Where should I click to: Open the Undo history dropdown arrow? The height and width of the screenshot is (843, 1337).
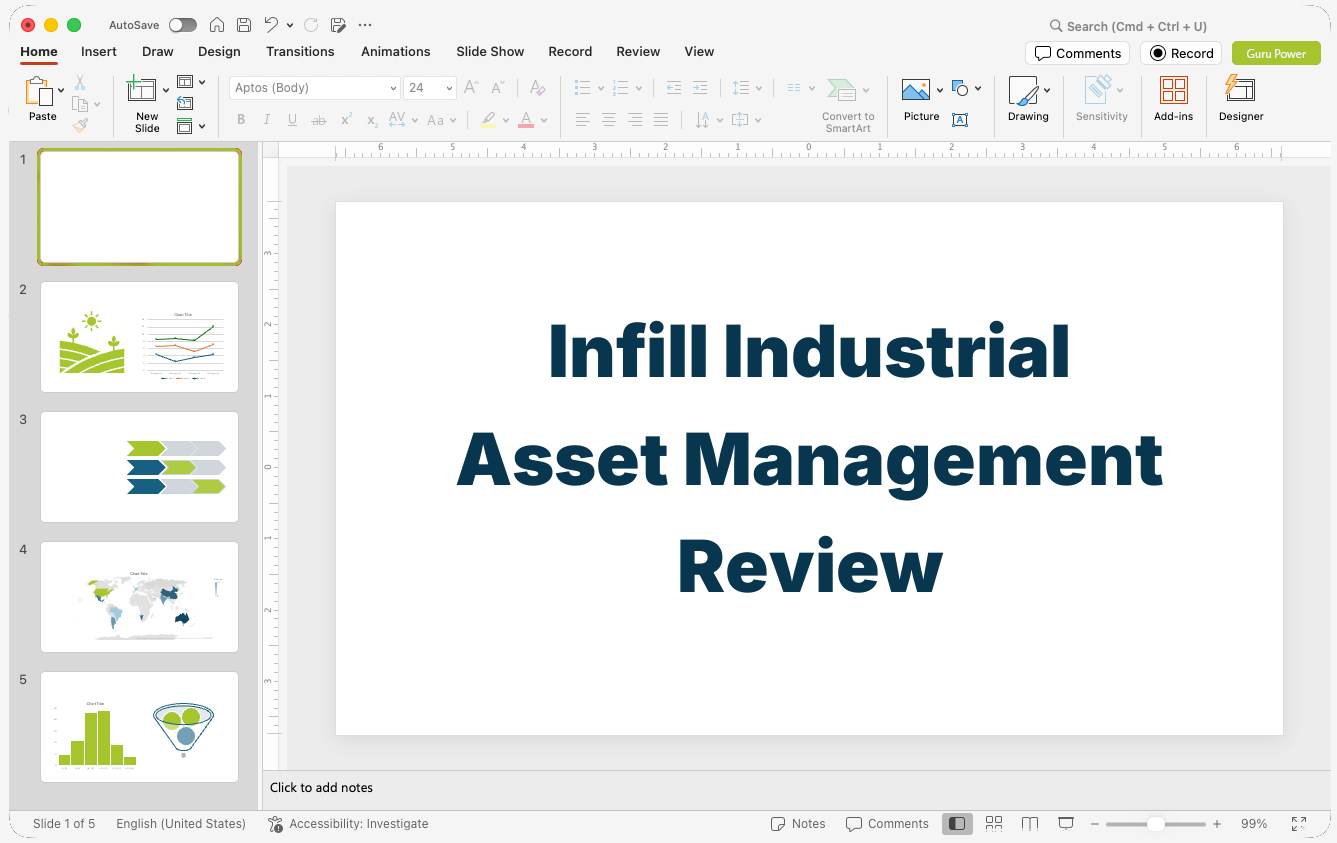click(290, 25)
